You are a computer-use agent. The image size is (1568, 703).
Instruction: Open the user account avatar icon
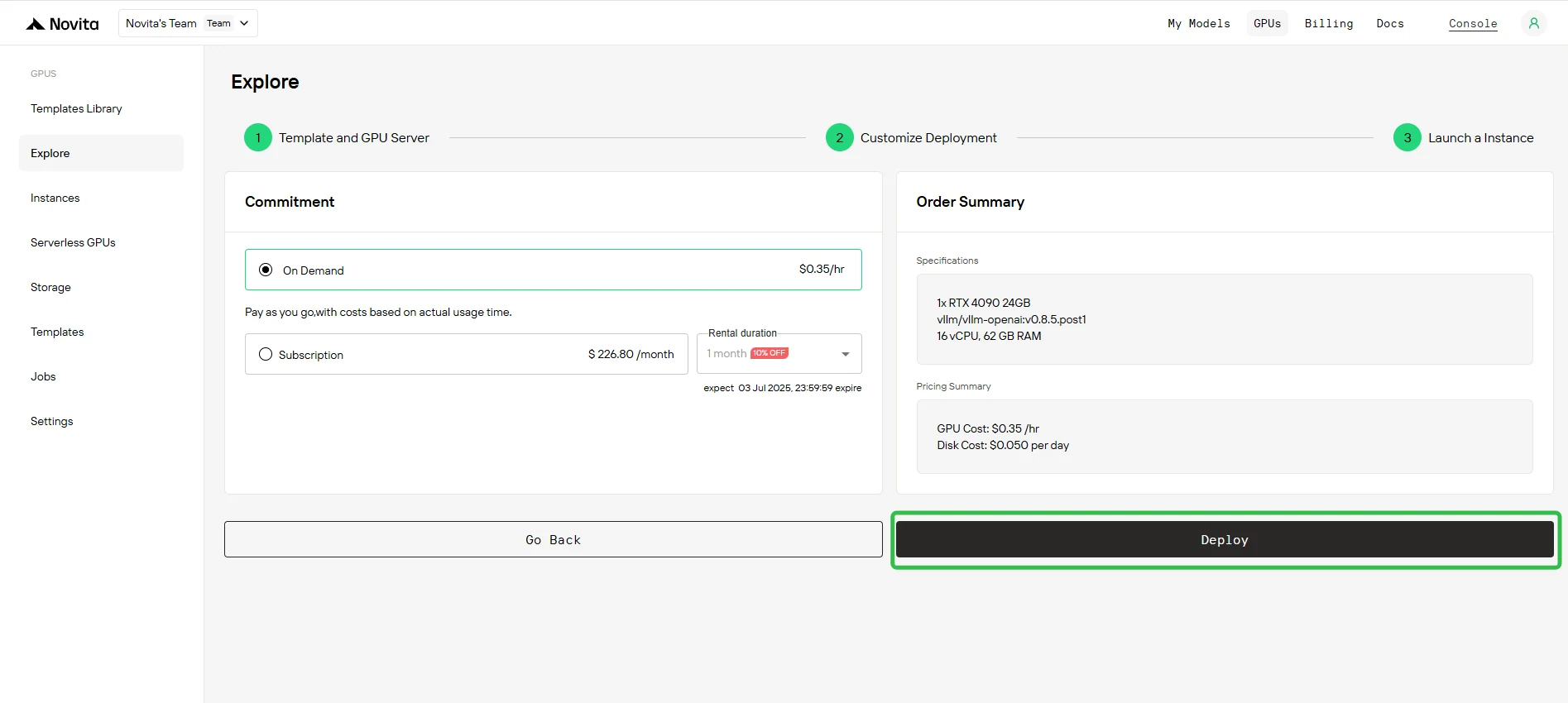coord(1533,23)
